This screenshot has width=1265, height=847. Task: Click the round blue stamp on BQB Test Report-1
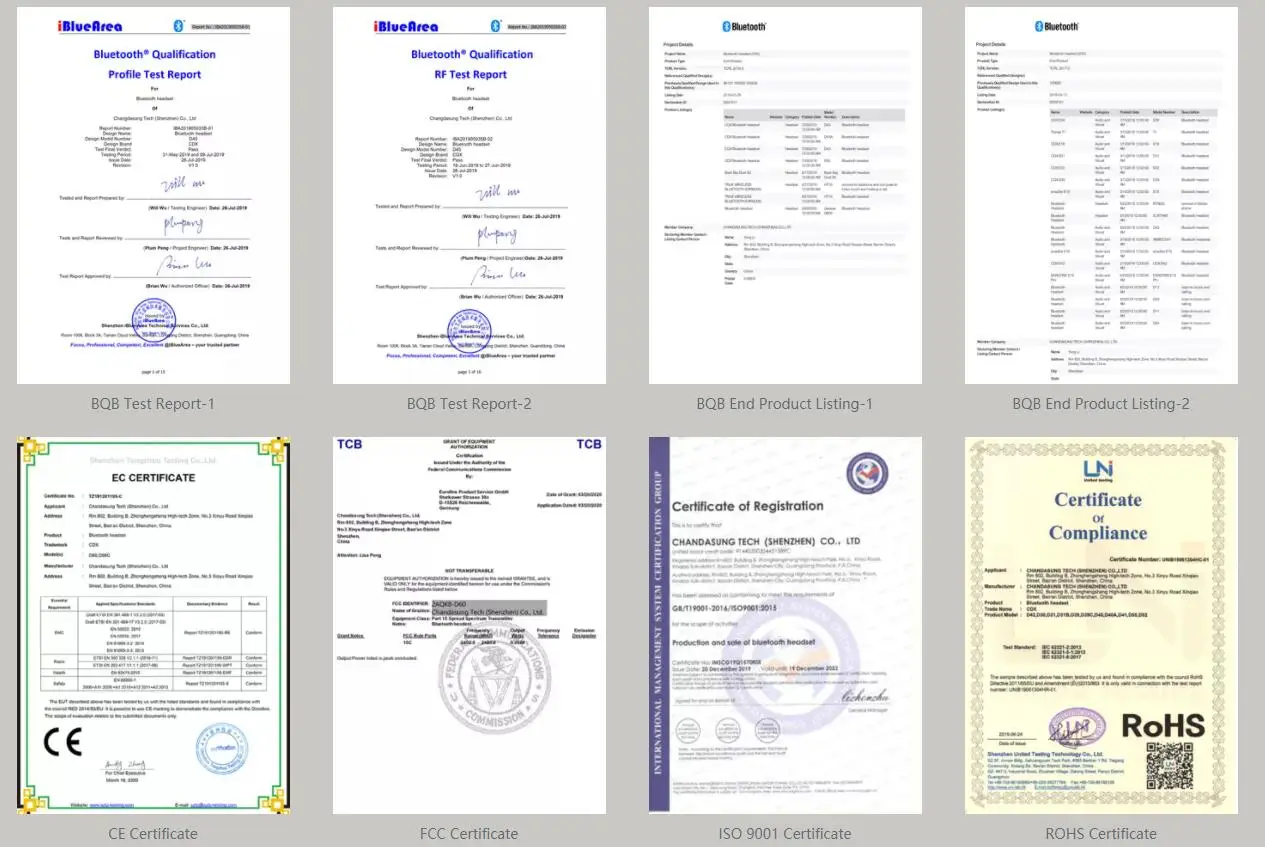pos(153,318)
